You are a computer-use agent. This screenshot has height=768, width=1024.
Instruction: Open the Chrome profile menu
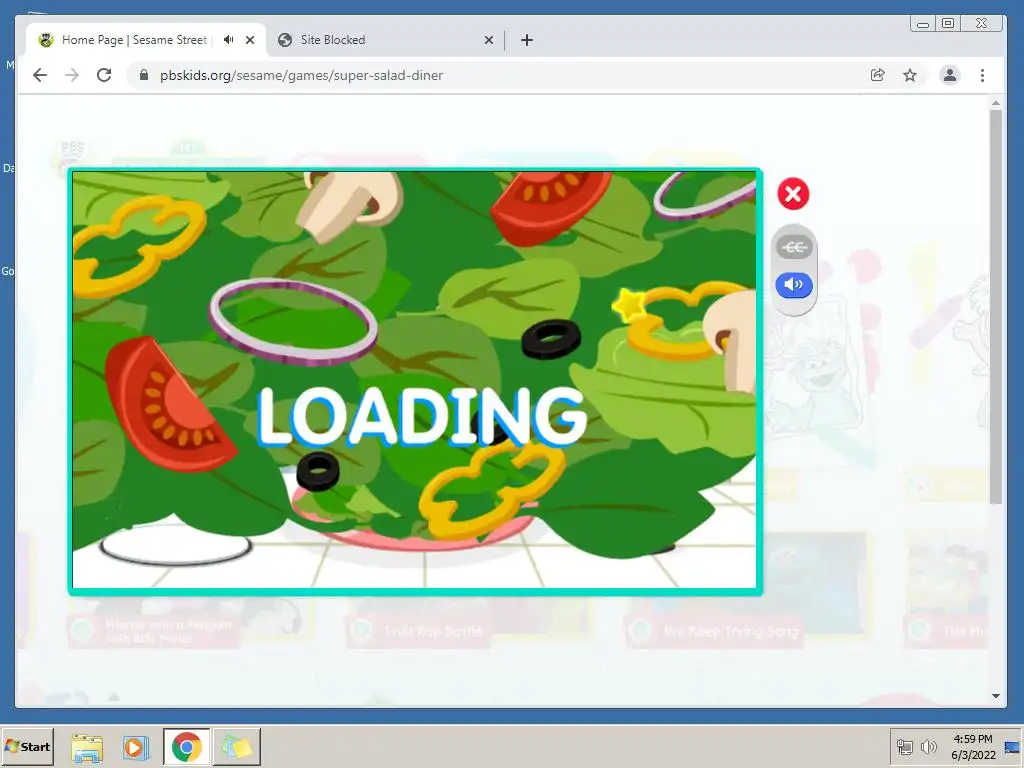pos(950,75)
